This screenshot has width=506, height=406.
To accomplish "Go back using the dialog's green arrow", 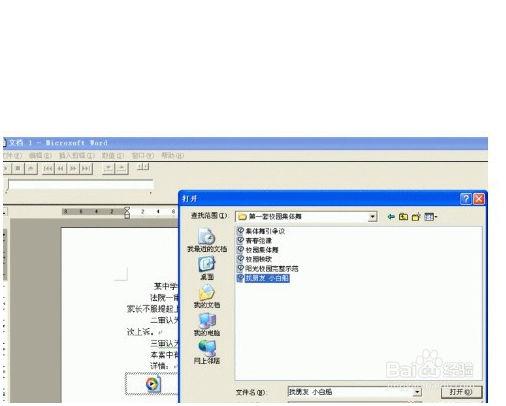I will [x=391, y=217].
